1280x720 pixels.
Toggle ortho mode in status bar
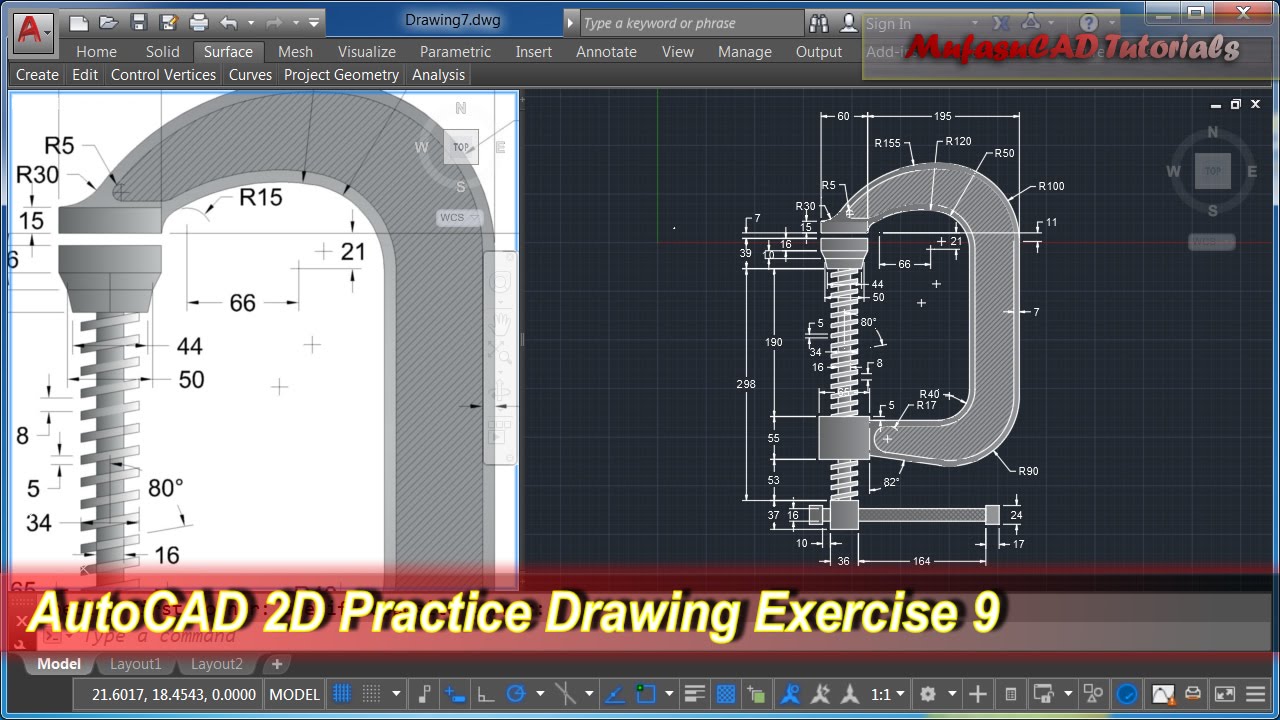(484, 694)
